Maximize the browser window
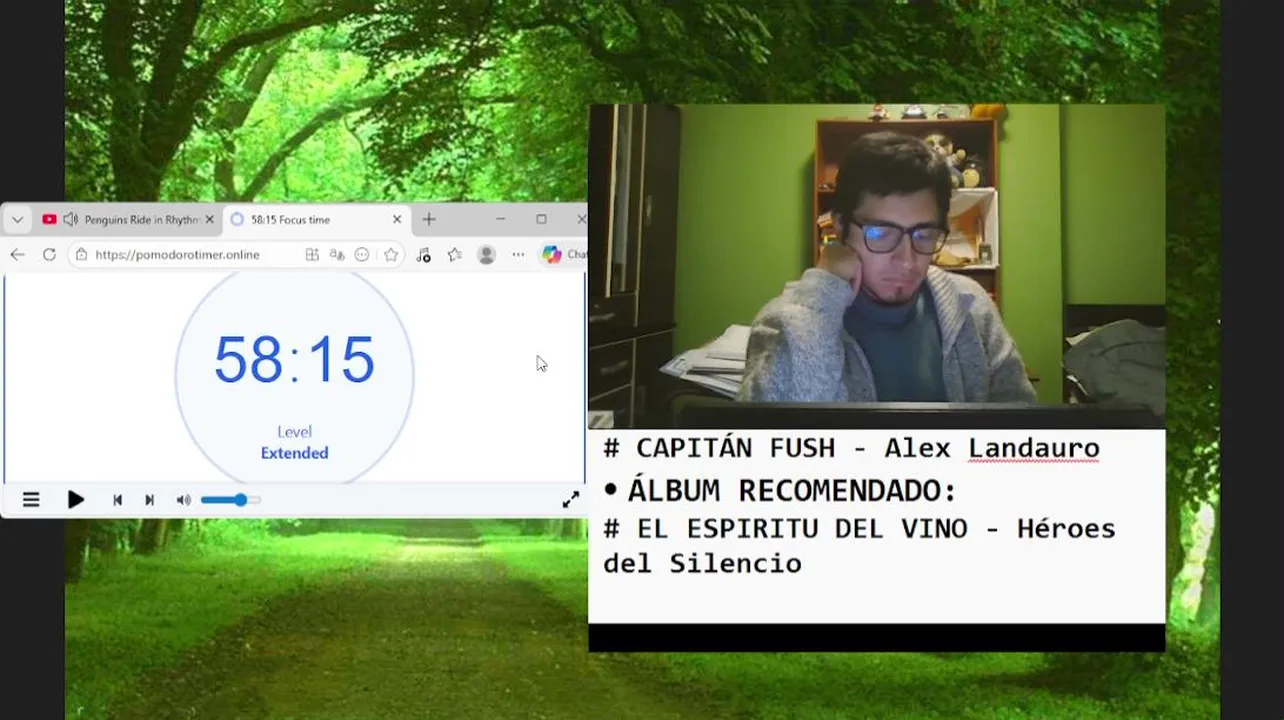The width and height of the screenshot is (1284, 720). (541, 219)
